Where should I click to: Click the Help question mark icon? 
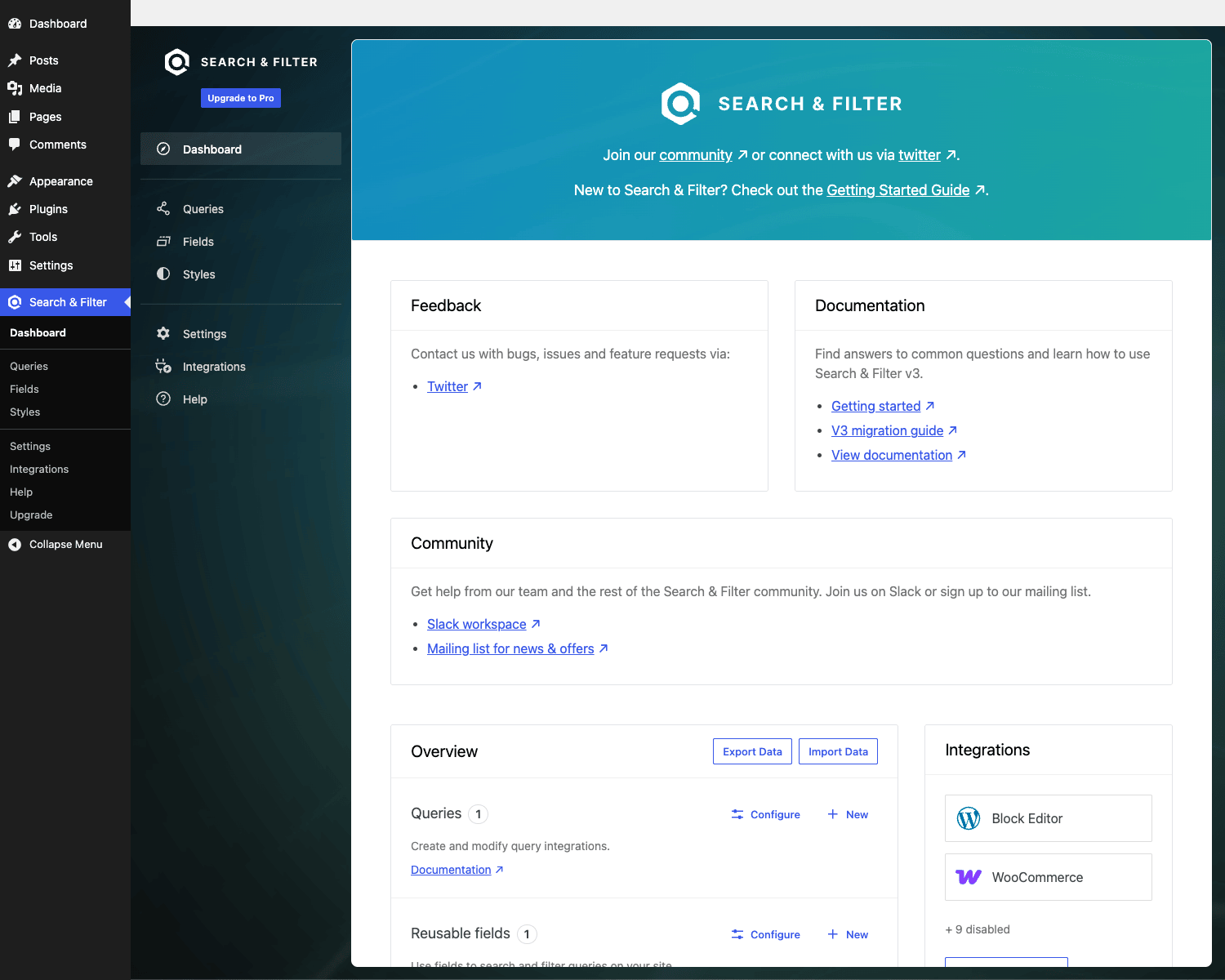pos(163,399)
